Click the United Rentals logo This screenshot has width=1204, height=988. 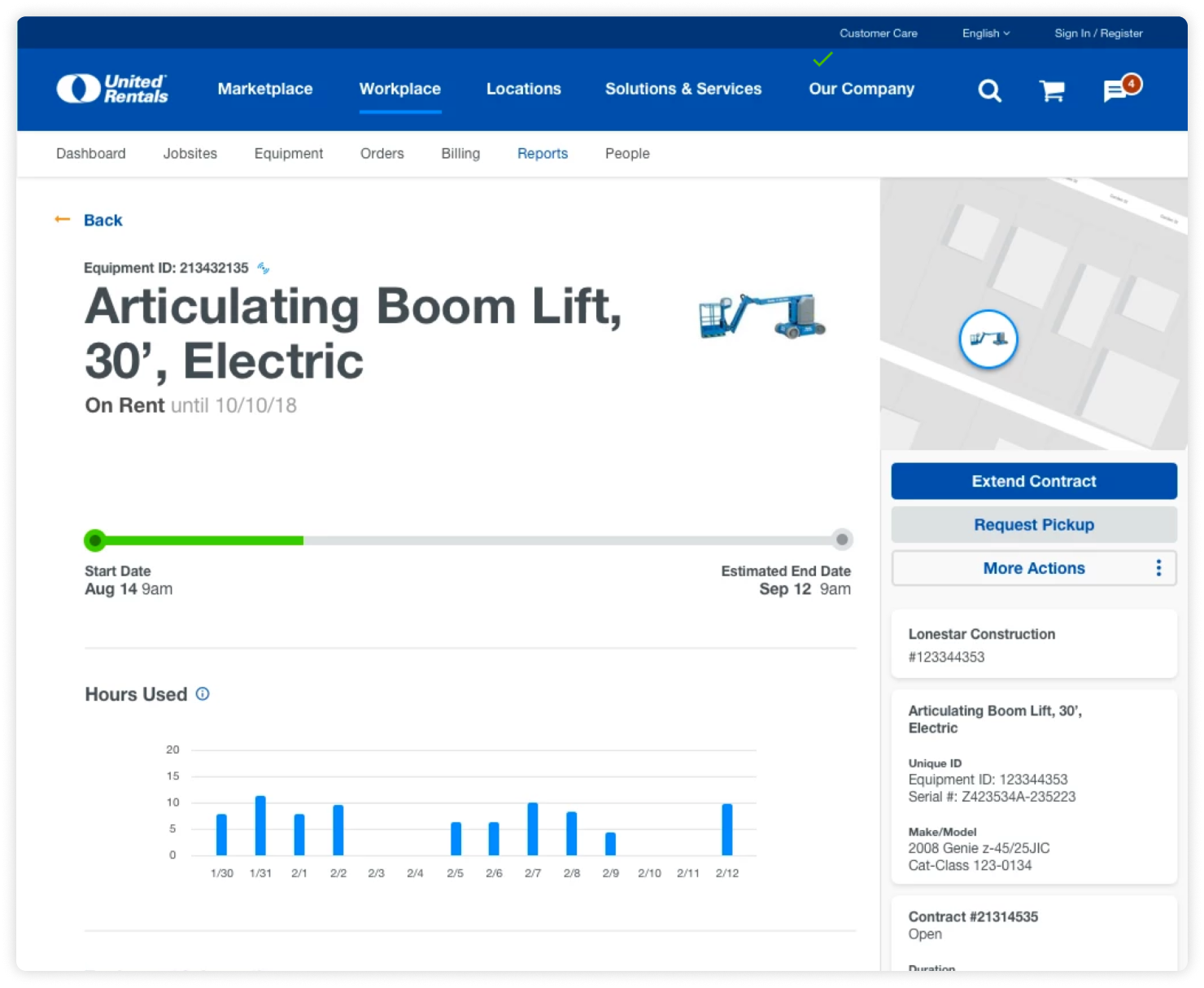[x=112, y=89]
